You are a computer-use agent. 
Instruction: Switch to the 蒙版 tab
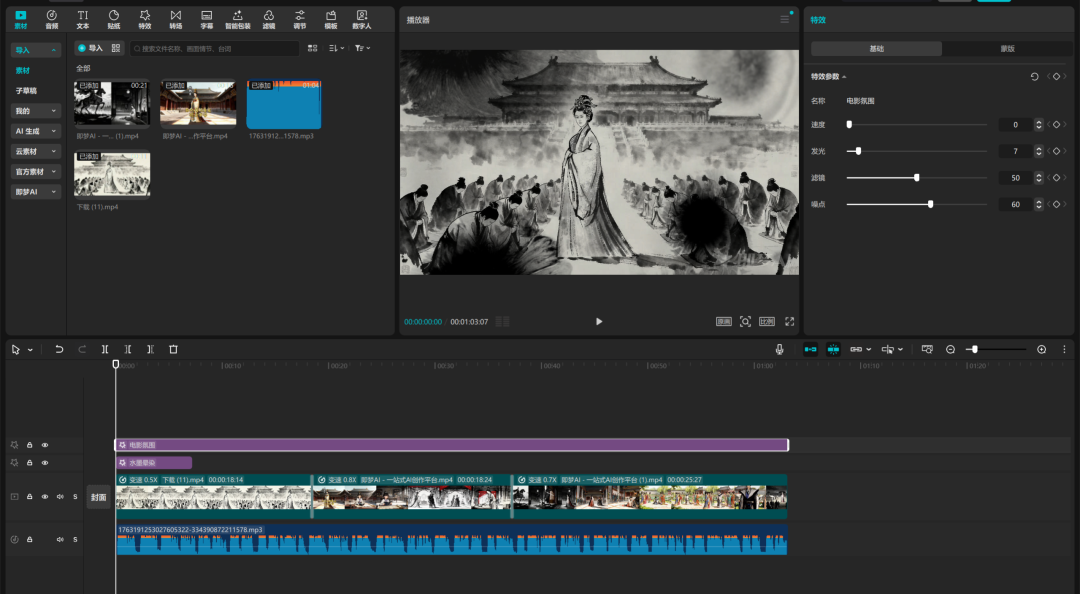(x=1007, y=48)
